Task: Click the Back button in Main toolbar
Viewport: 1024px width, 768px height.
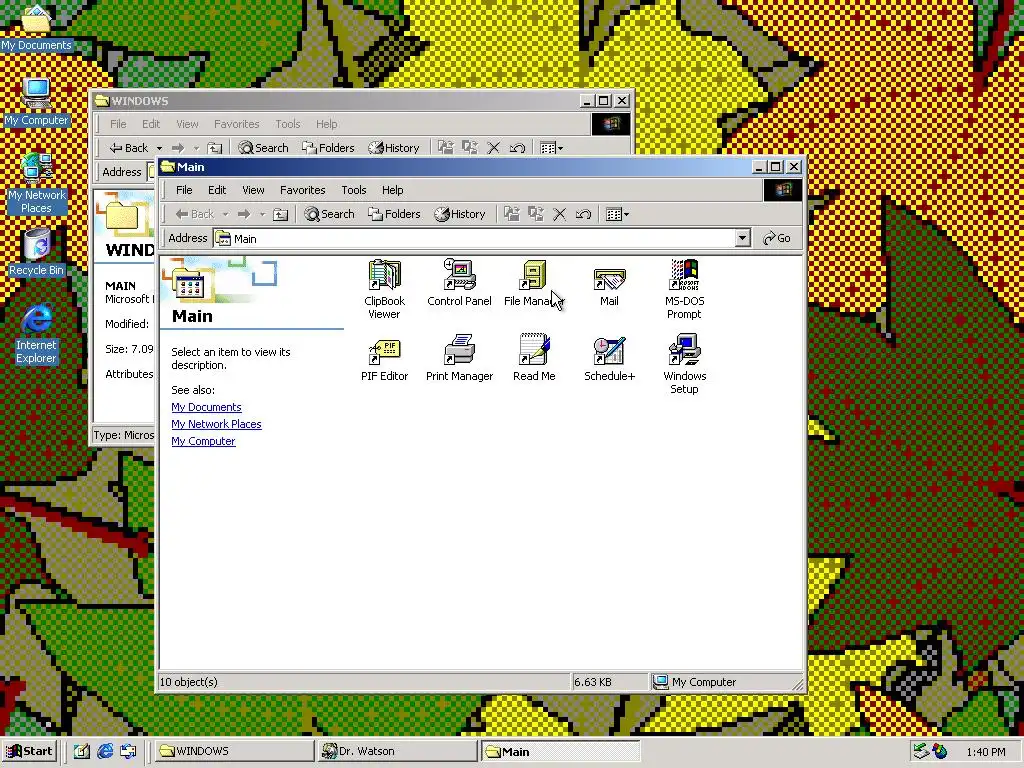Action: point(195,214)
